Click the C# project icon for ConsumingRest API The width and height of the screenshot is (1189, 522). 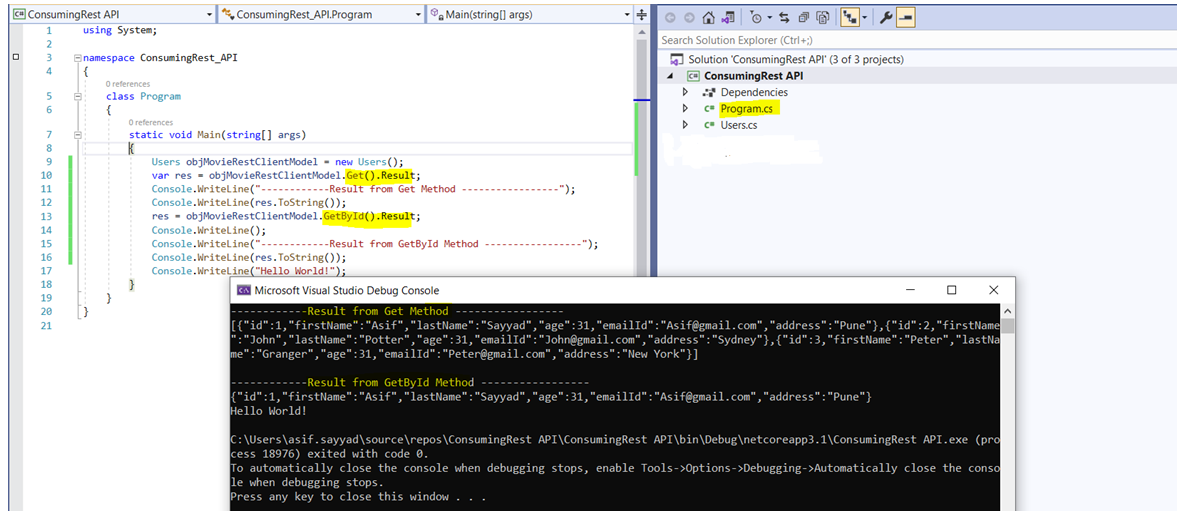pos(693,76)
